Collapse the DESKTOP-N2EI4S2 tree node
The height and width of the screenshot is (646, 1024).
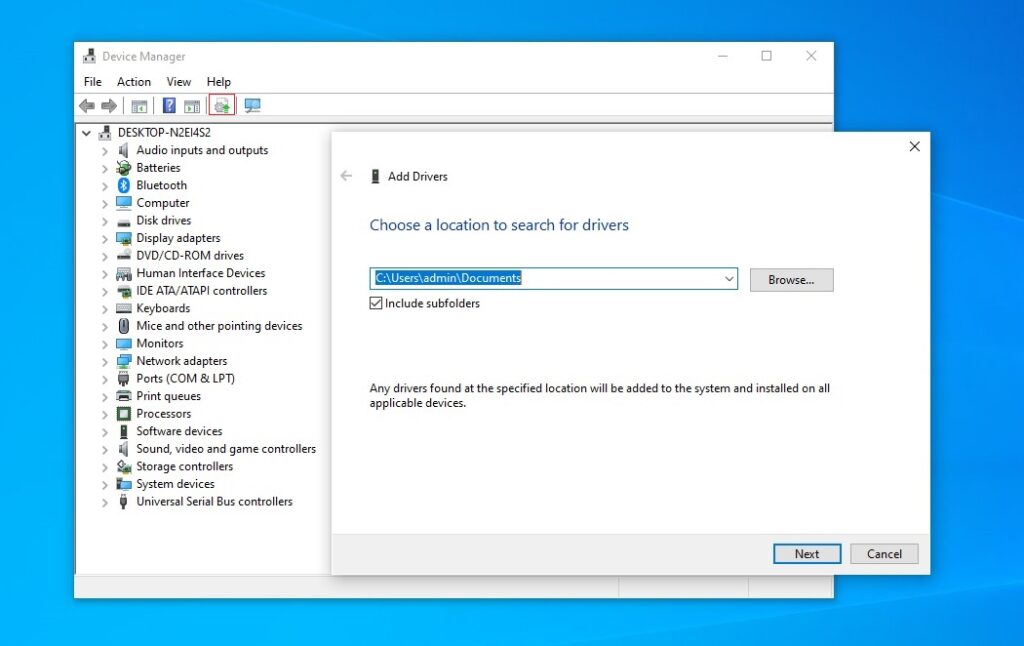86,132
